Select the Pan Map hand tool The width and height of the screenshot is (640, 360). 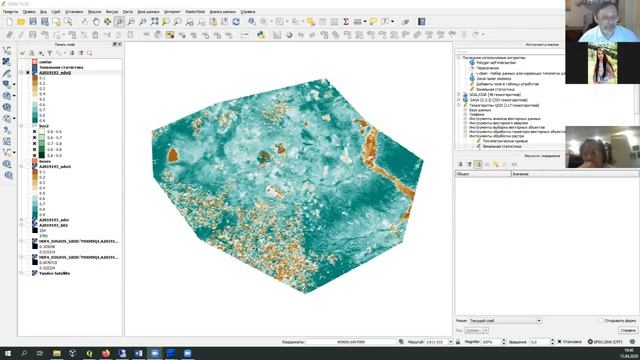(96, 22)
